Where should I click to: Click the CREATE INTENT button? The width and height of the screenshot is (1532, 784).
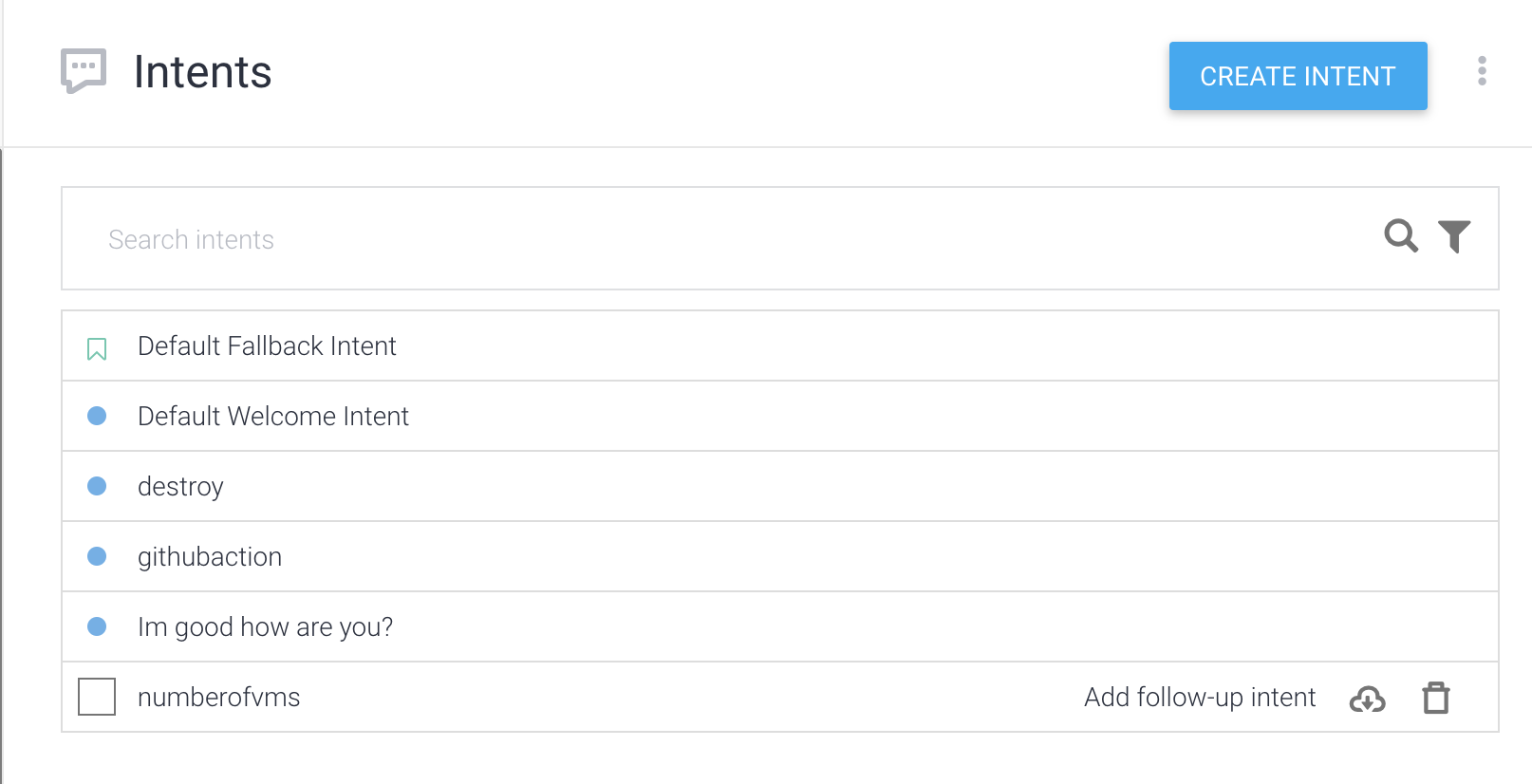[x=1298, y=76]
